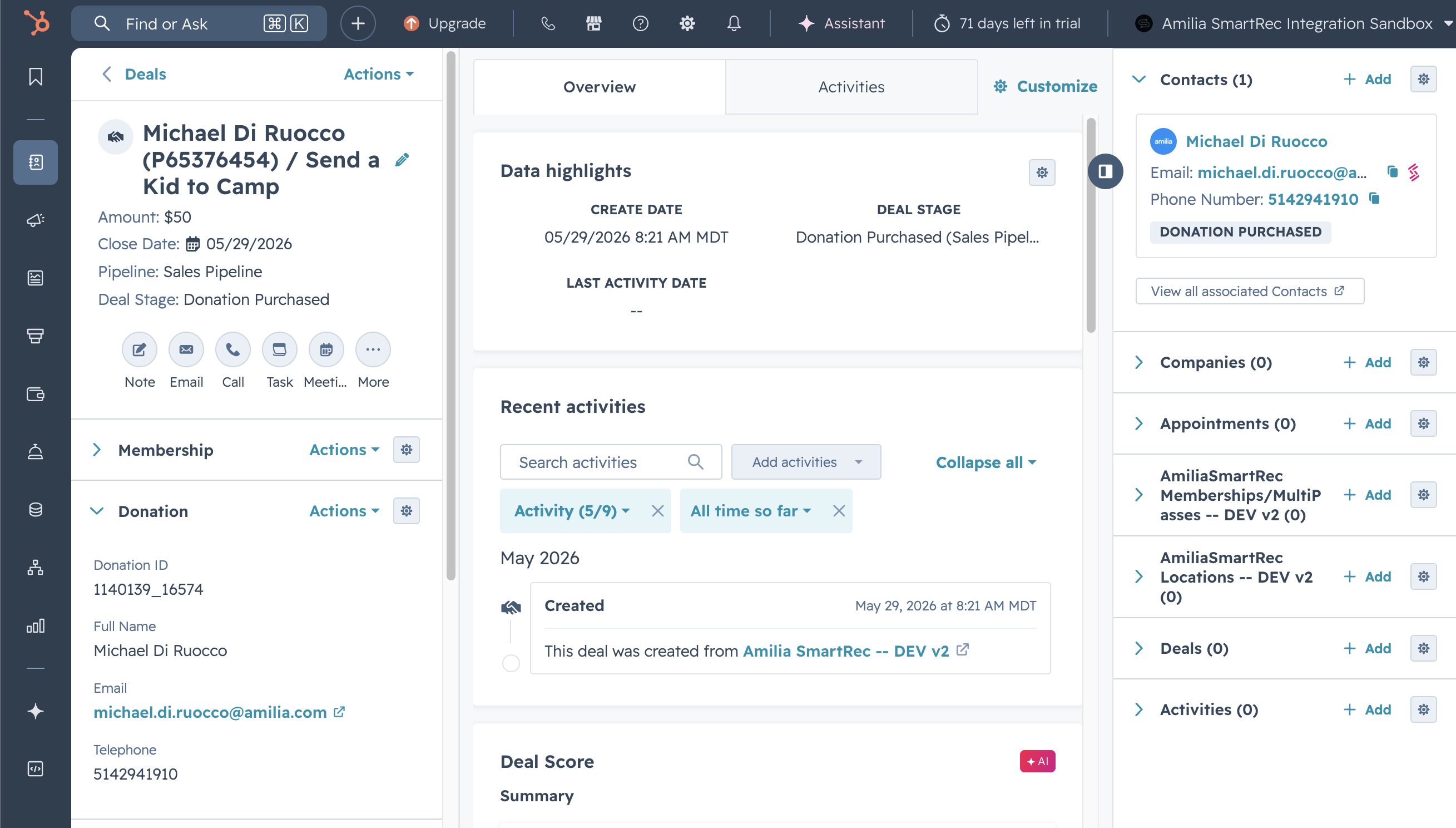
Task: Create a Task for this deal
Action: point(280,349)
